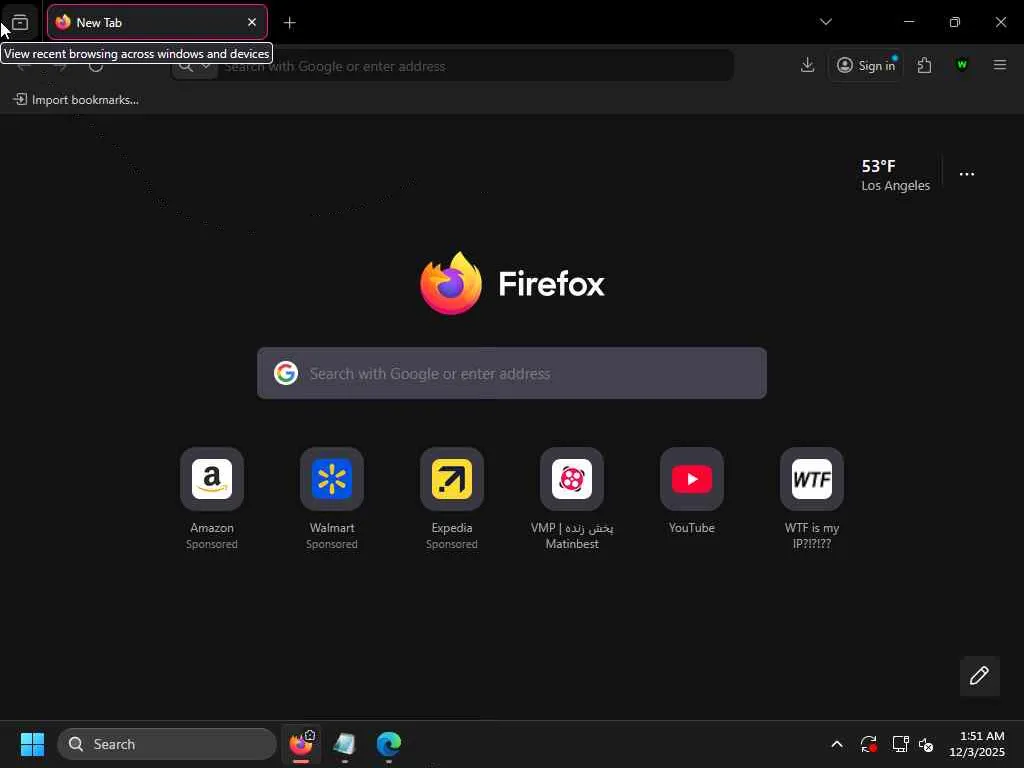Image resolution: width=1024 pixels, height=768 pixels.
Task: Focus the Search with Google center box
Action: tap(511, 373)
